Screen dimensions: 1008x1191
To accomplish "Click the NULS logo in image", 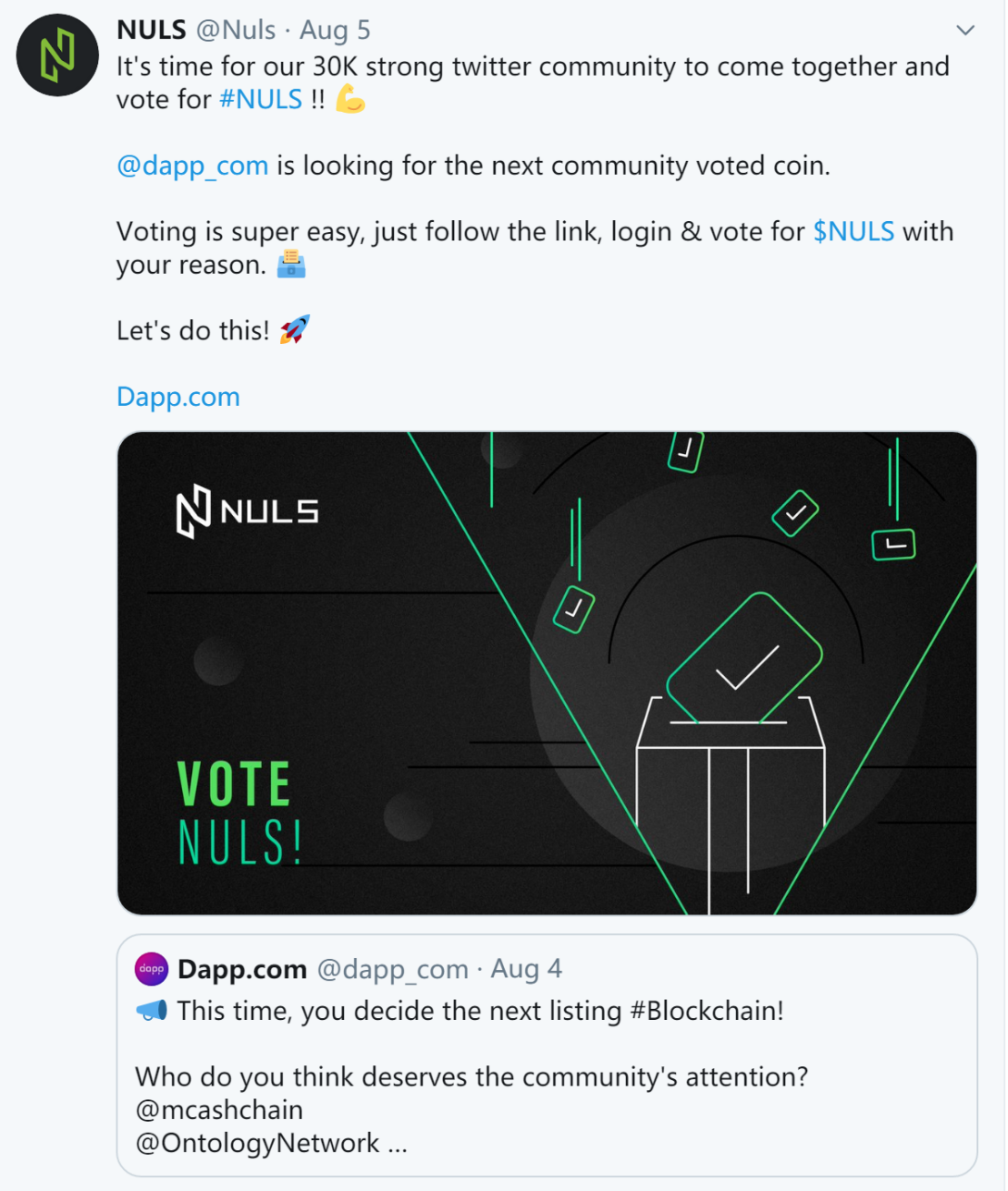I will [247, 512].
